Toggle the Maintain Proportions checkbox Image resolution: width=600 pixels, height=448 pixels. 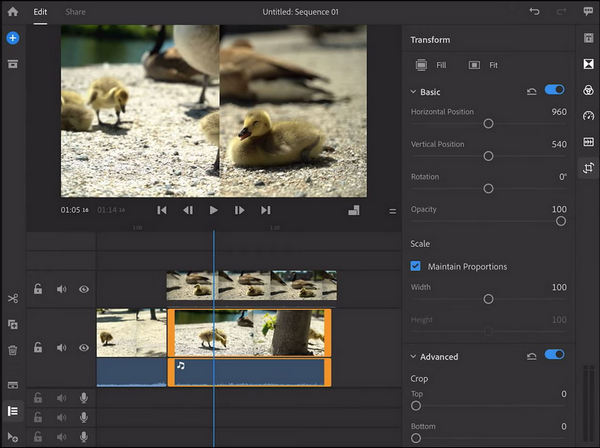tap(416, 266)
